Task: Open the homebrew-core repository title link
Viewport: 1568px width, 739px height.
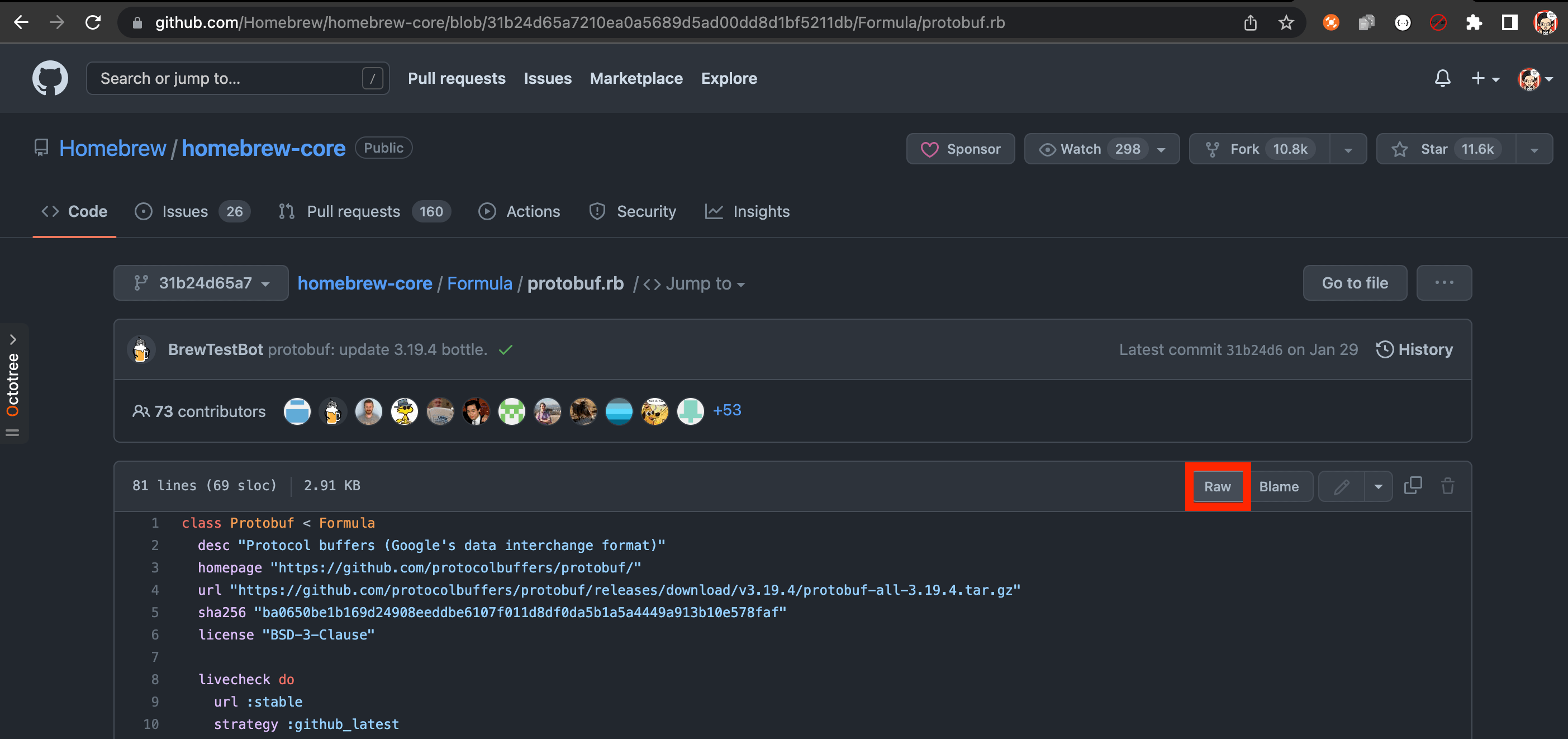Action: (264, 148)
